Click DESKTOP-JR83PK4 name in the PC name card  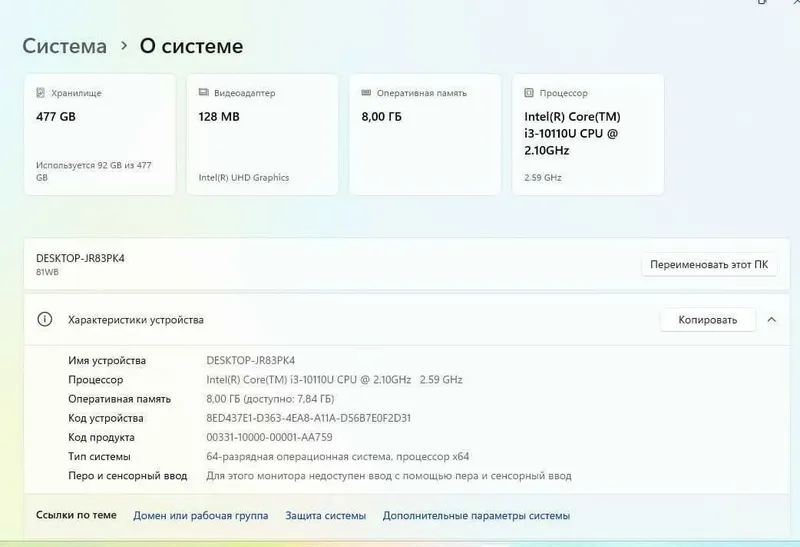point(80,258)
